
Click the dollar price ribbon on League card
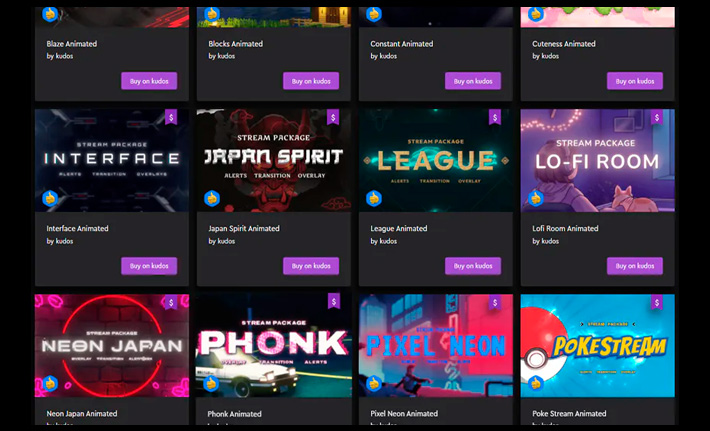(495, 117)
